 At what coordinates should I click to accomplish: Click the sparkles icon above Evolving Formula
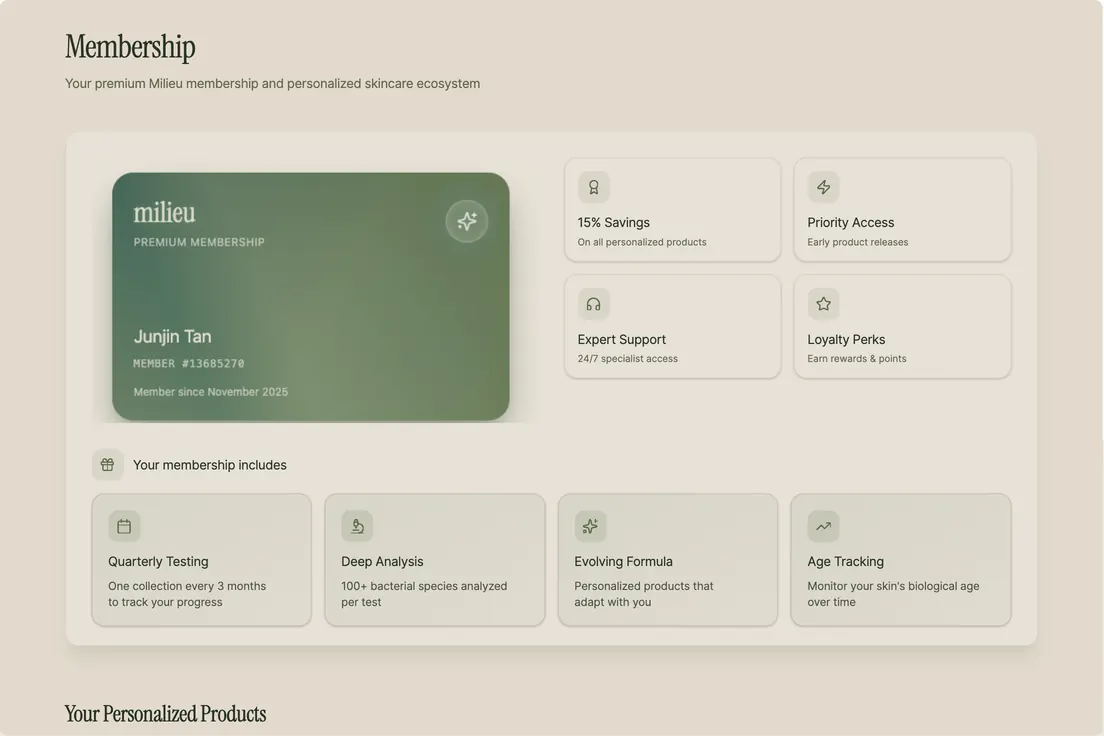point(590,526)
